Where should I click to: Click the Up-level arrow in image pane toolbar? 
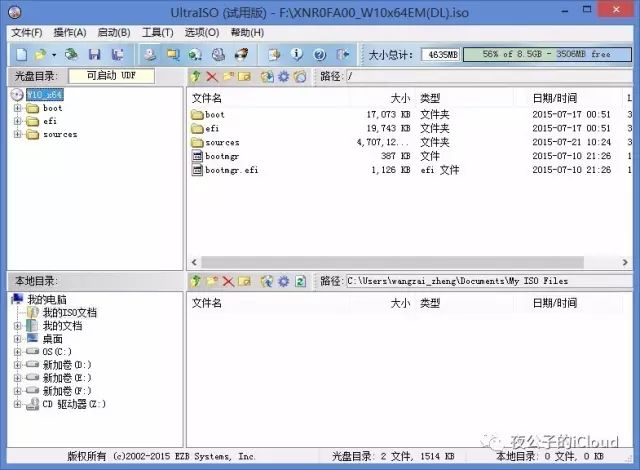[x=196, y=76]
